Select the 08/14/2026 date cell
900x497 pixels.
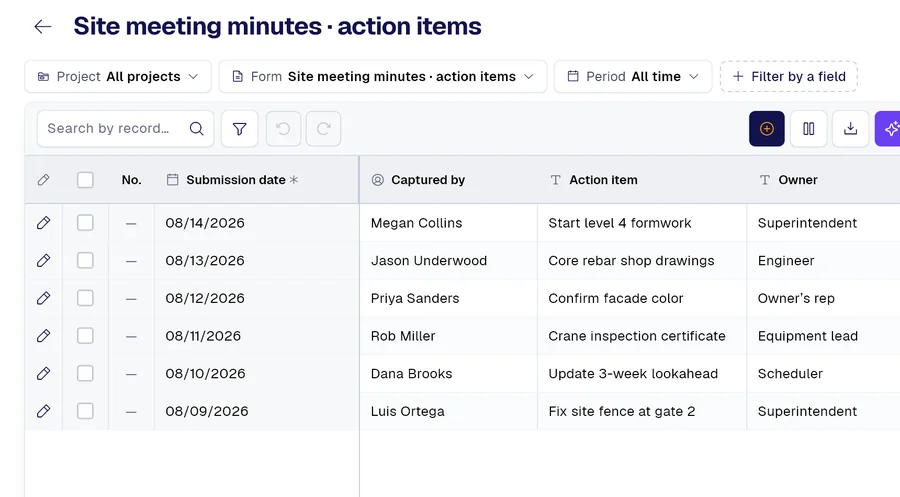click(257, 223)
